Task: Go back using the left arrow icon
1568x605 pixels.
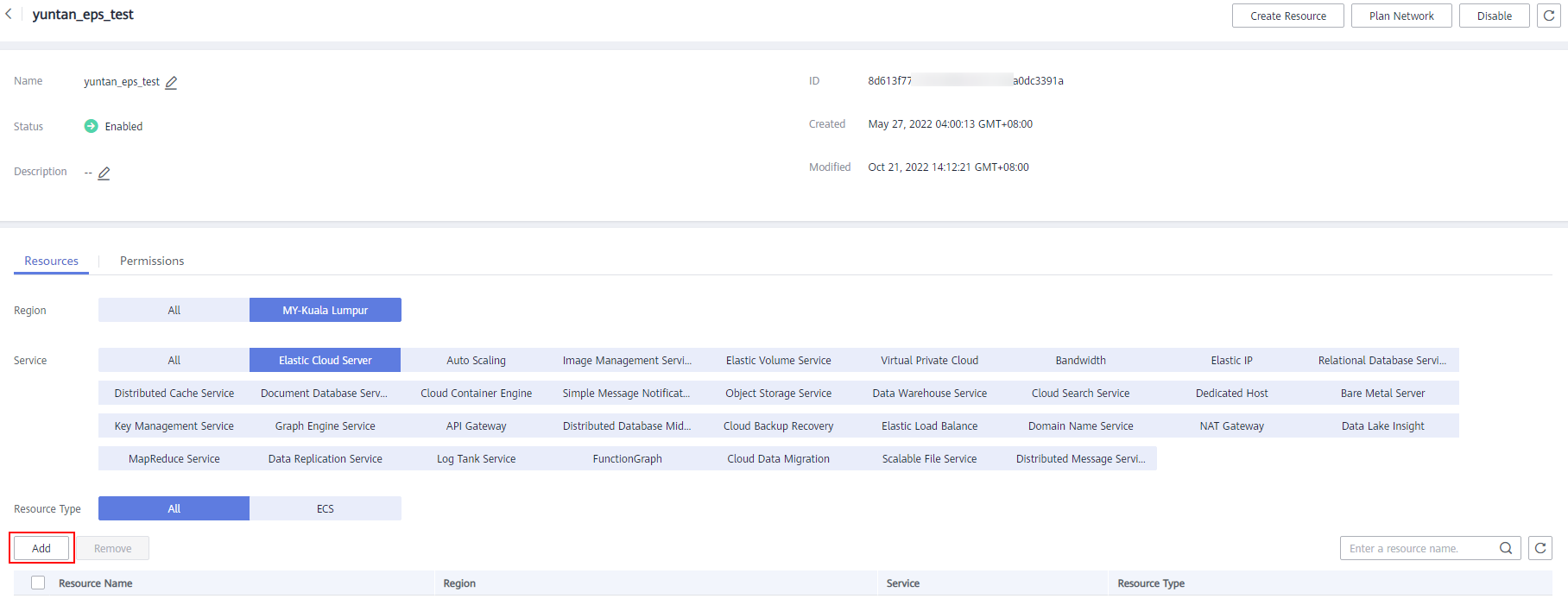Action: 9,15
